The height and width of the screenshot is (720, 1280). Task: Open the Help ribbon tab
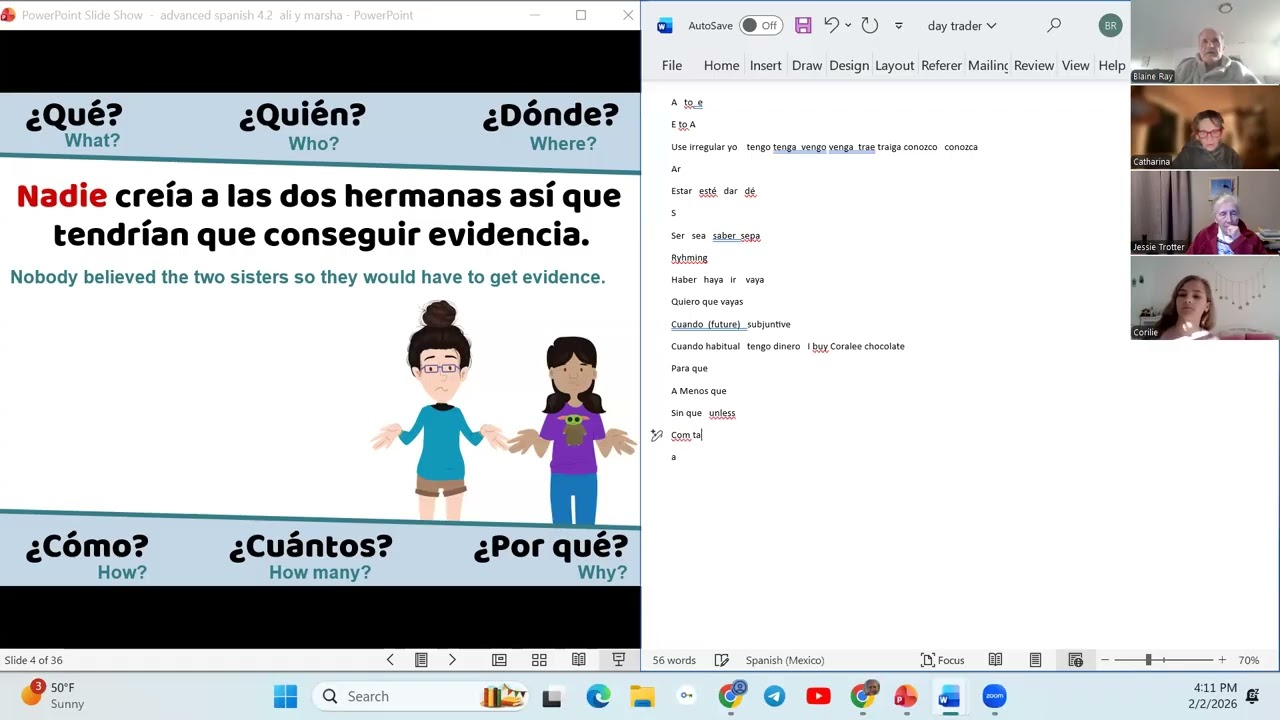pos(1112,65)
